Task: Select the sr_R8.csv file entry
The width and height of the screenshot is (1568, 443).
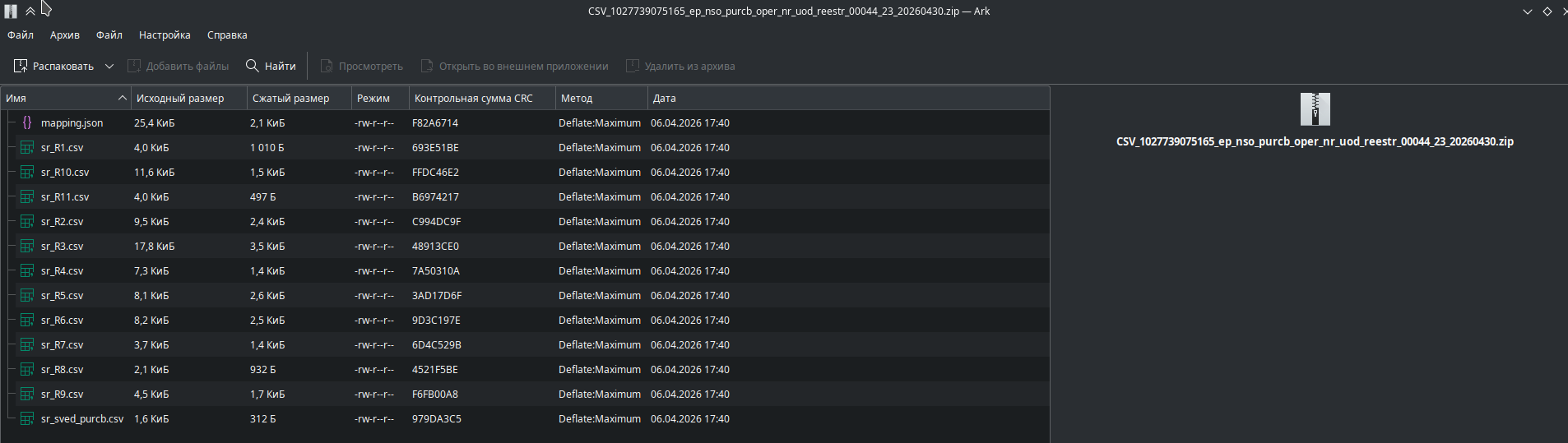Action: (x=63, y=370)
